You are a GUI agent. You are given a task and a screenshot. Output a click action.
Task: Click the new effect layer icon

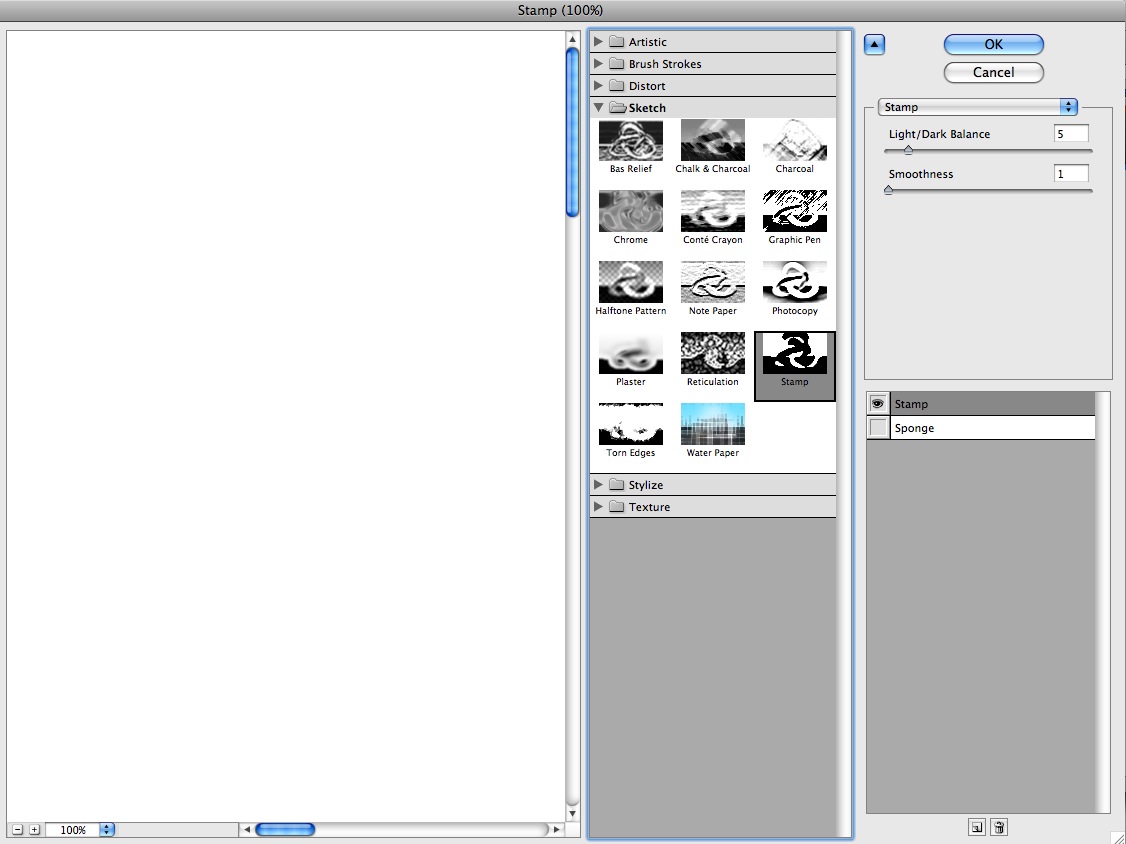[977, 827]
